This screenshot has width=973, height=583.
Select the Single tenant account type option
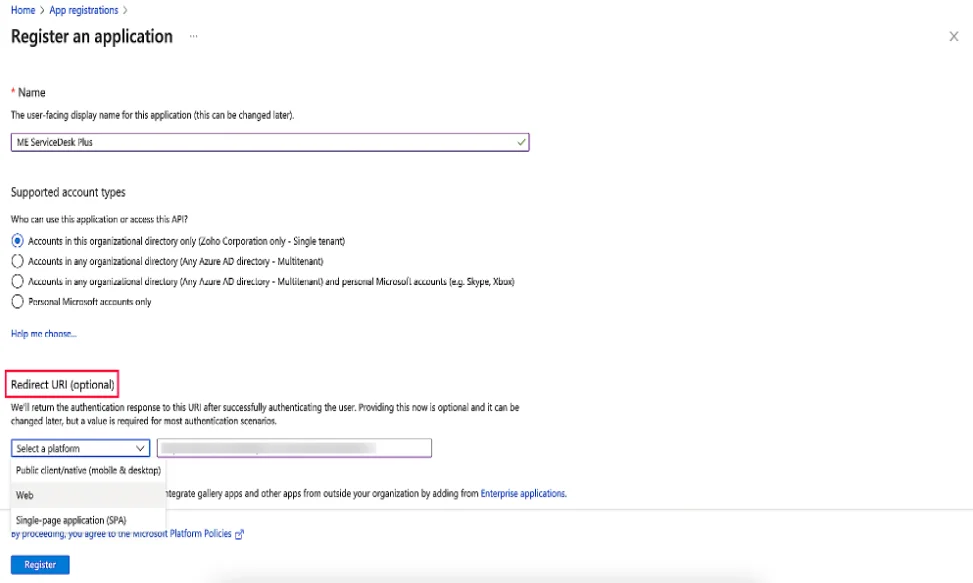tap(17, 241)
